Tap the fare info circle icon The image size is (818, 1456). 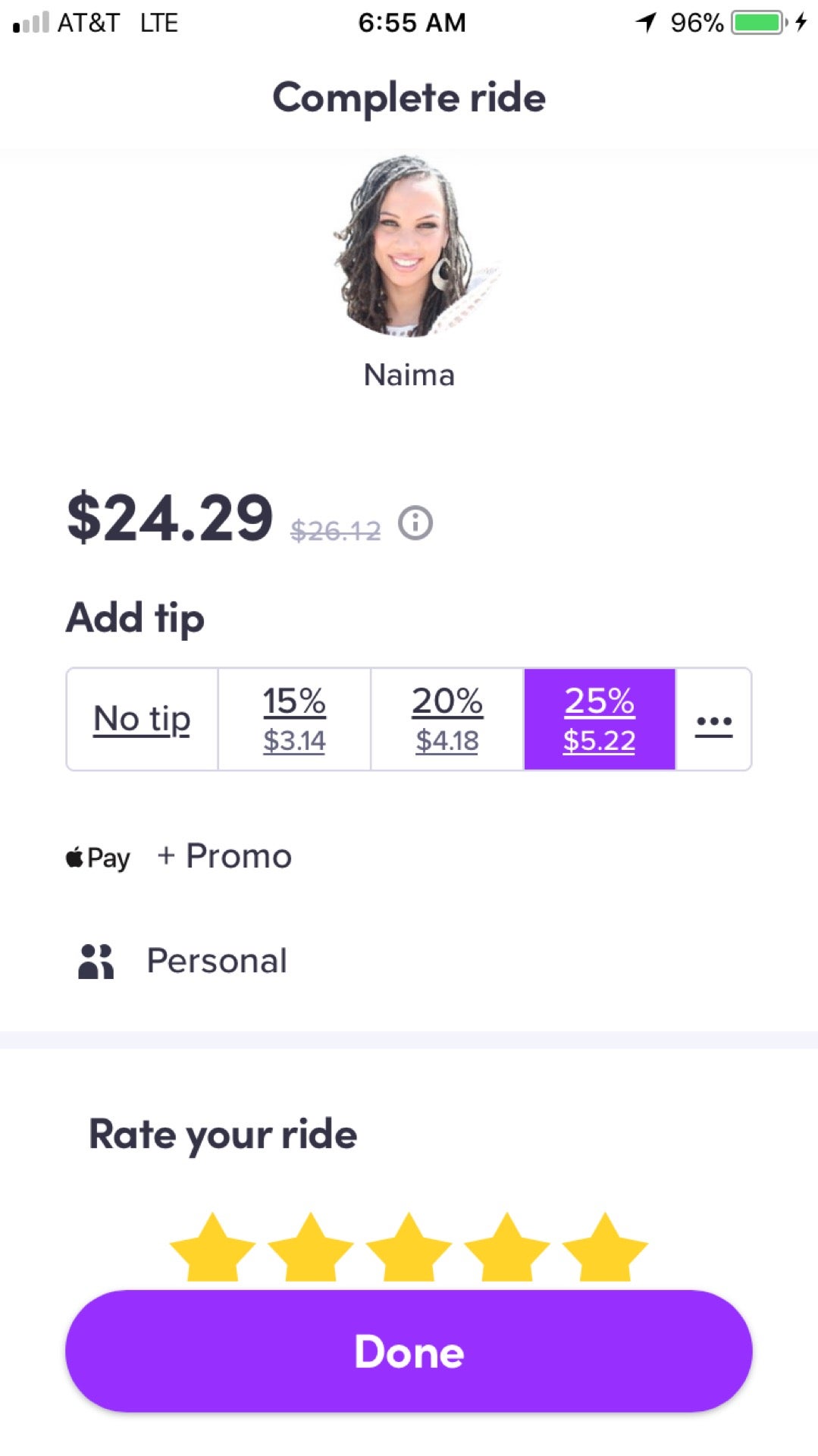415,523
